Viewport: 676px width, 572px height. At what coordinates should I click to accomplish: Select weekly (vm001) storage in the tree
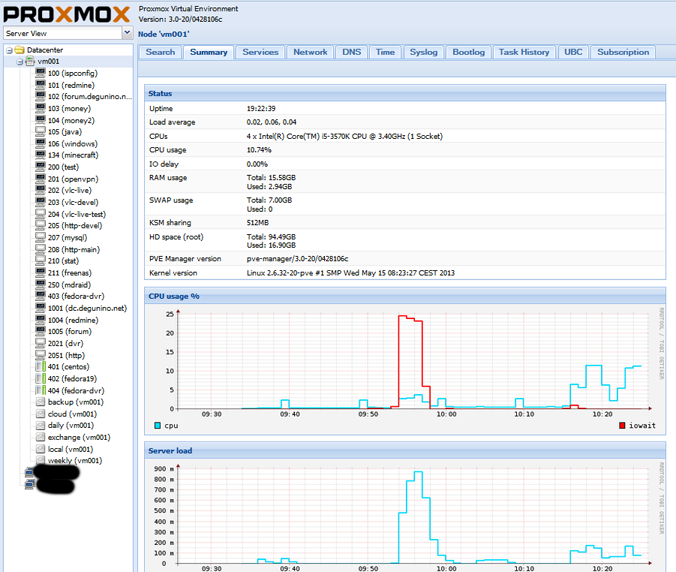point(75,460)
